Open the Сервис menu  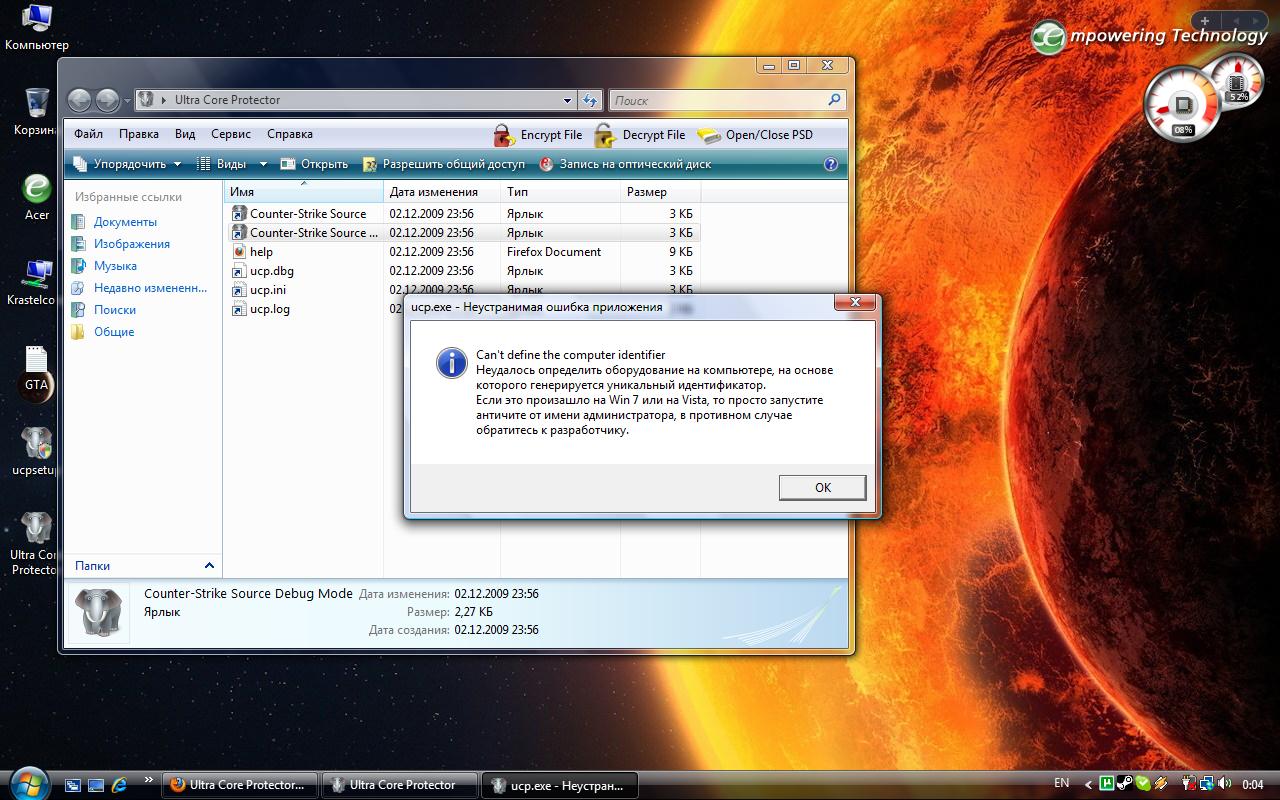point(231,134)
